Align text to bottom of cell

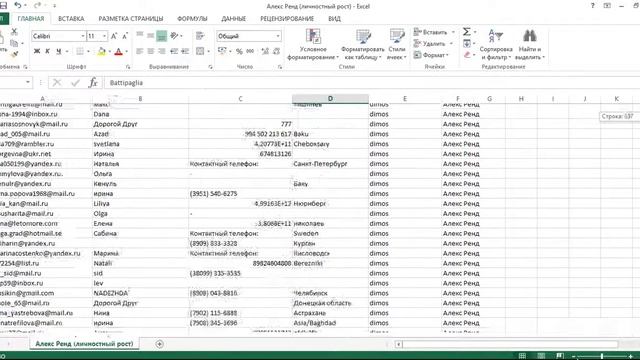pos(162,36)
